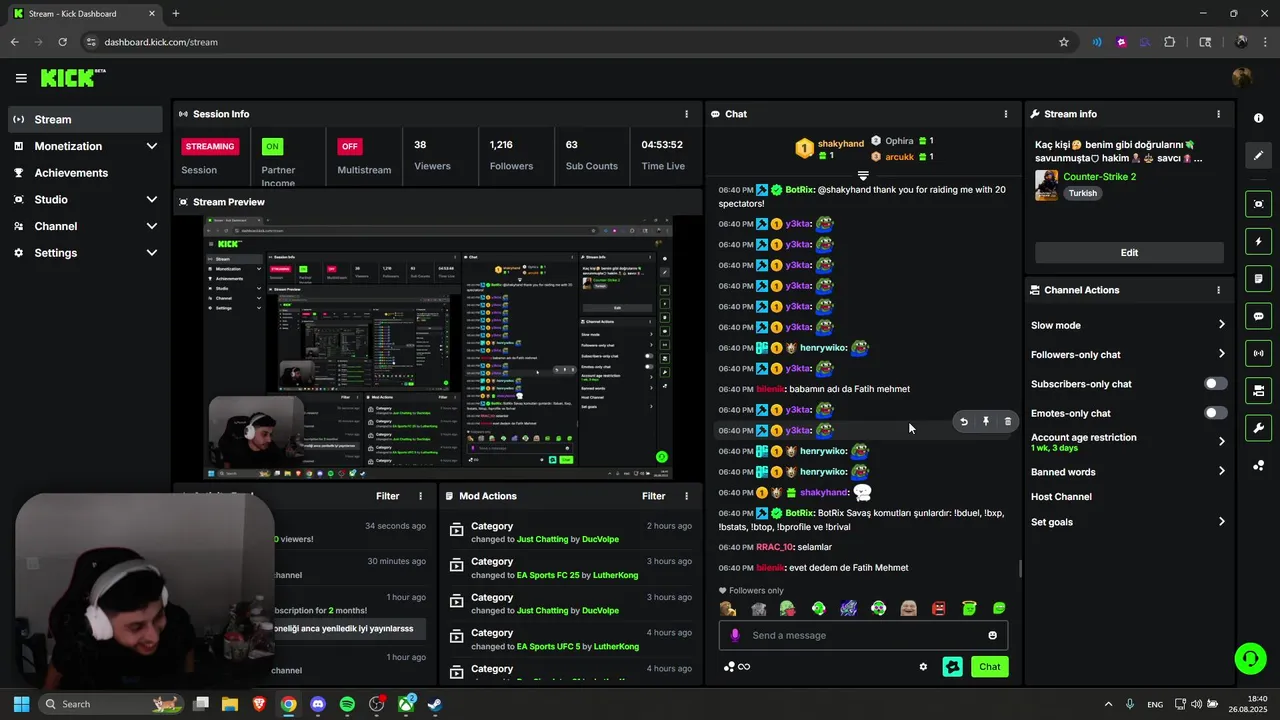This screenshot has width=1280, height=720.
Task: Click shakyhand username in top gifters
Action: [840, 143]
